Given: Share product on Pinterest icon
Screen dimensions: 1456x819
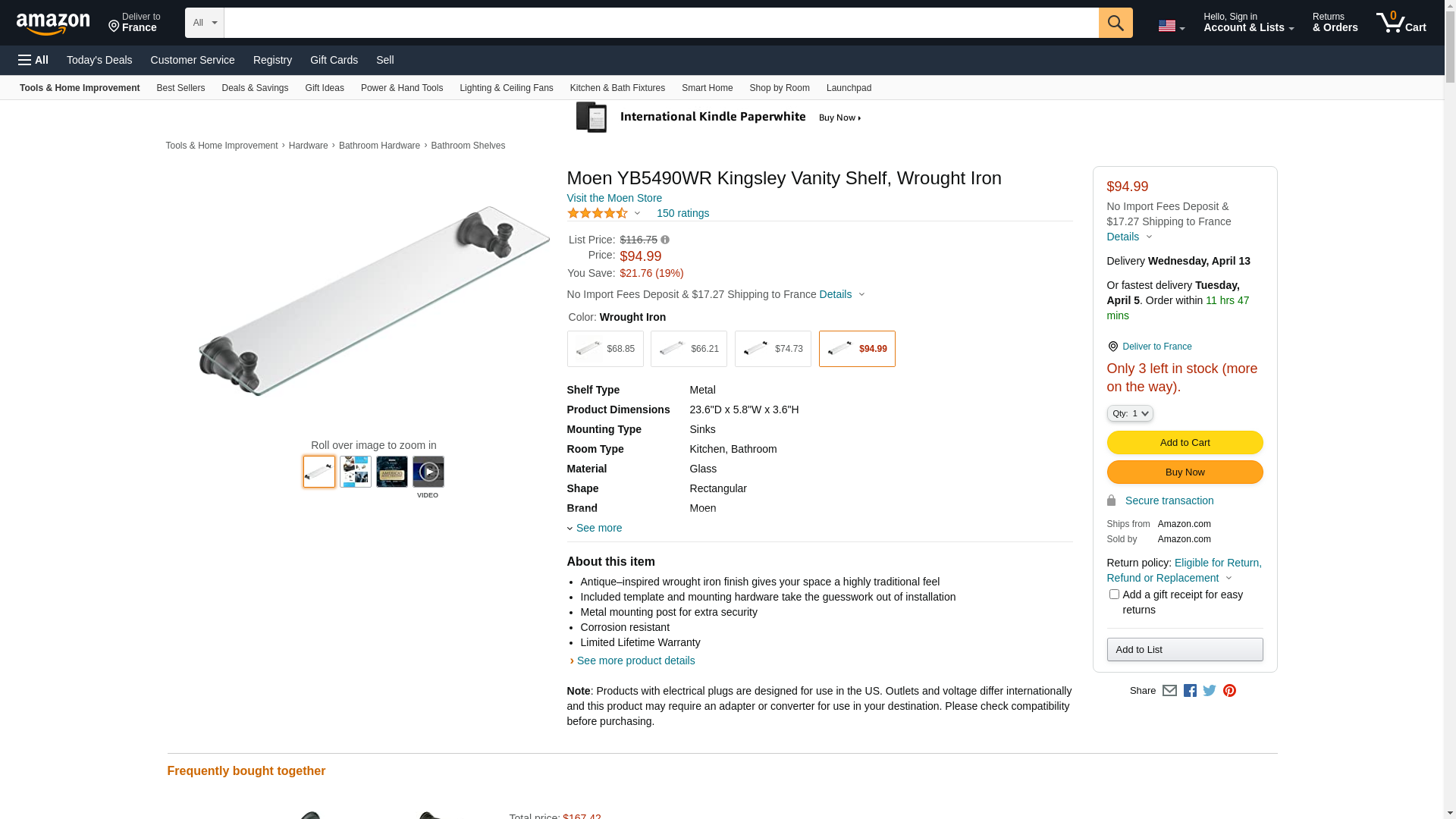Looking at the screenshot, I should pyautogui.click(x=1229, y=691).
